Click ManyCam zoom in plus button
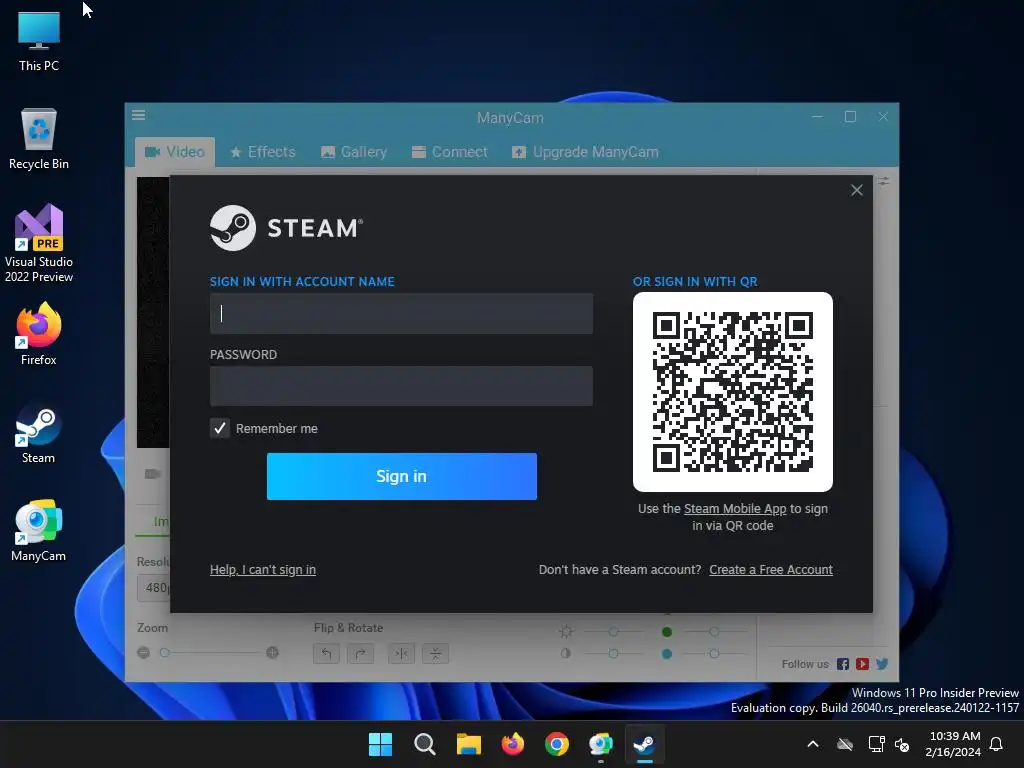The width and height of the screenshot is (1024, 768). pyautogui.click(x=272, y=652)
